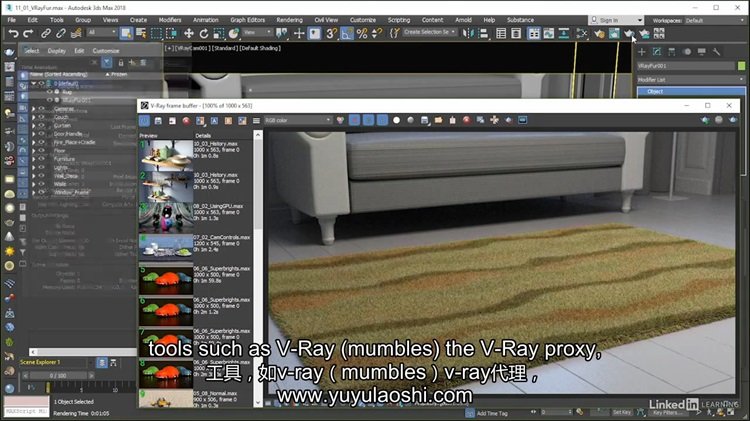Open the Sign In dropdown

pos(616,20)
